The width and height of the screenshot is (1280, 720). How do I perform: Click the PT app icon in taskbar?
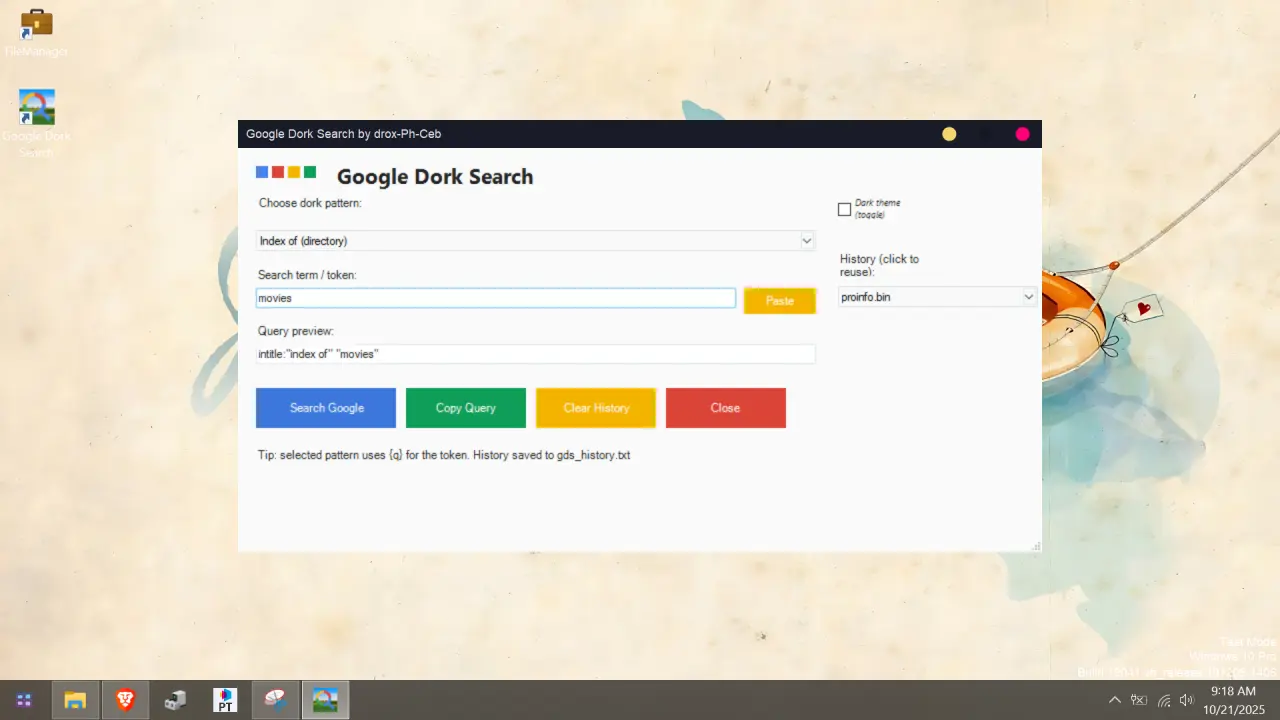[x=225, y=700]
